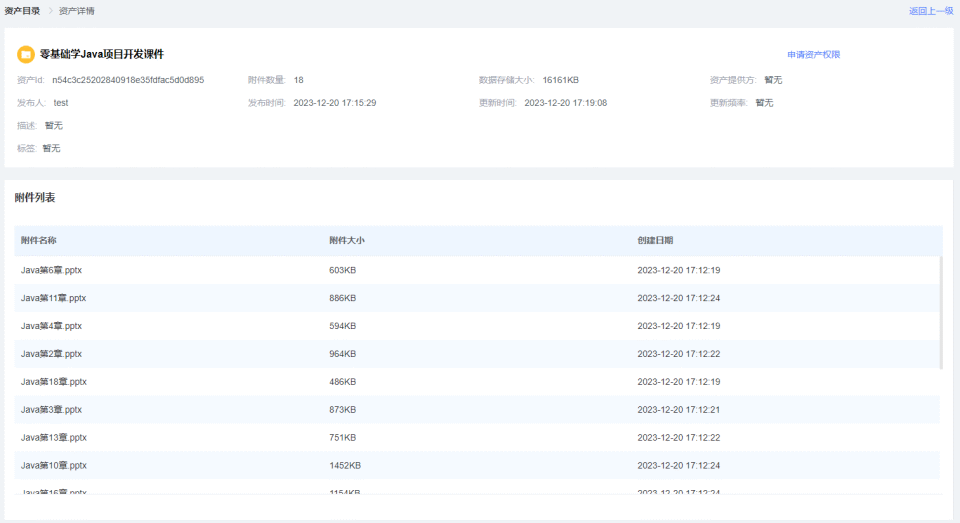Image resolution: width=960 pixels, height=523 pixels.
Task: Click size cell 486KB
Action: 342,382
